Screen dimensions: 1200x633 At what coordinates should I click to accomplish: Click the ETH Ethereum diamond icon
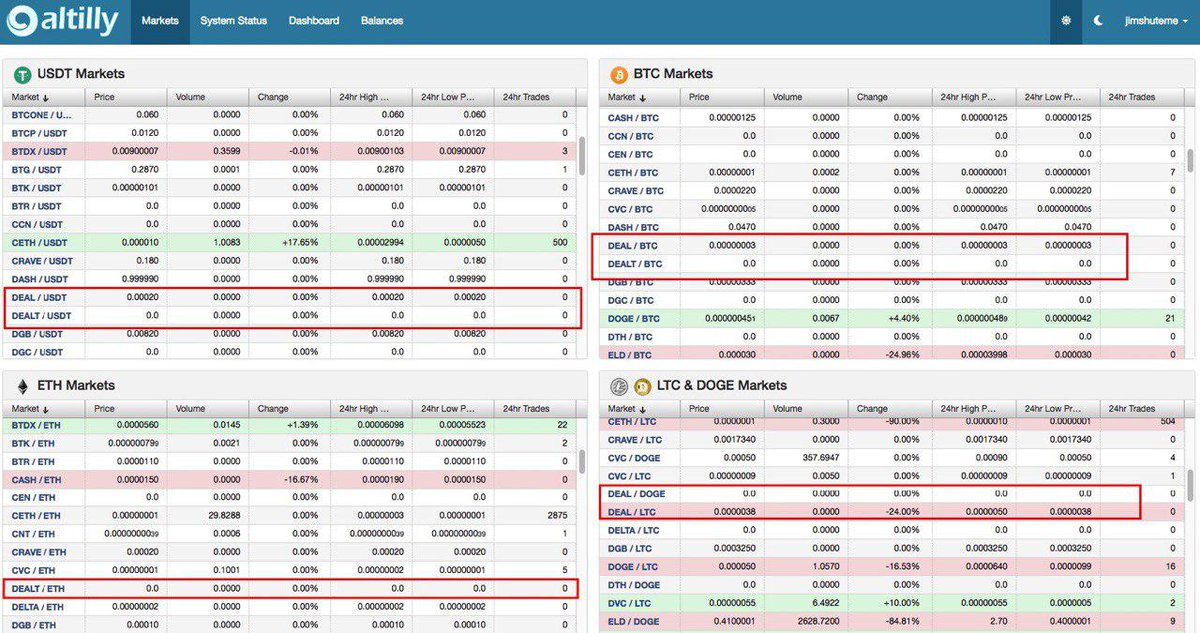click(x=22, y=385)
